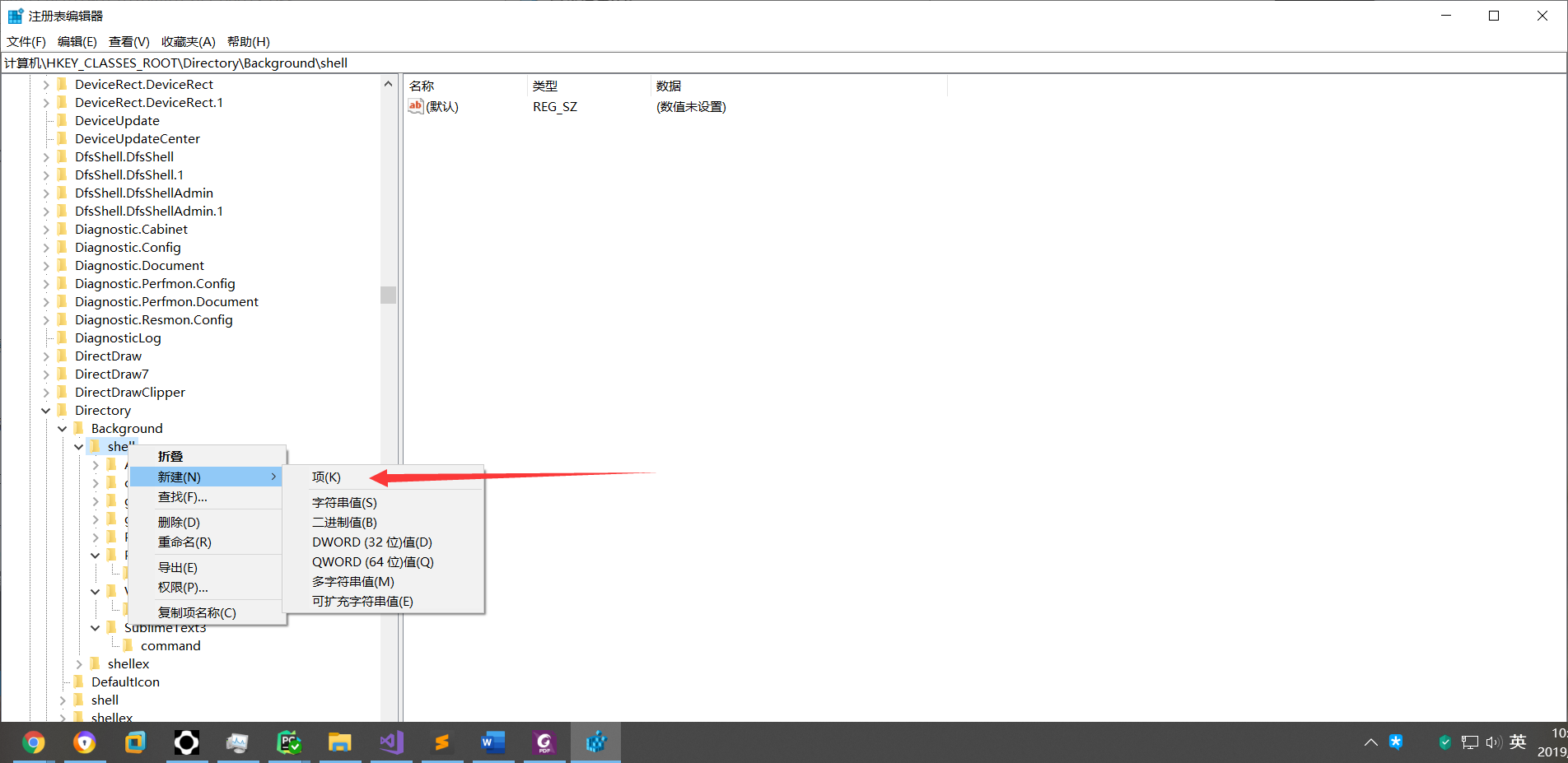This screenshot has height=763, width=1568.
Task: Select 二进制值(B) in the submenu
Action: (x=383, y=522)
